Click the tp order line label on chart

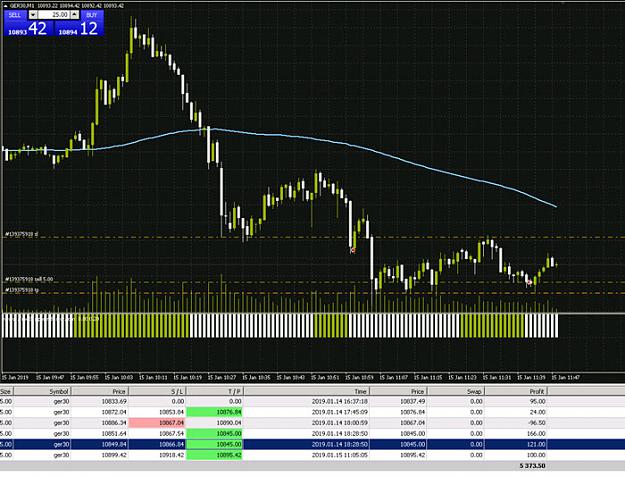coord(22,290)
